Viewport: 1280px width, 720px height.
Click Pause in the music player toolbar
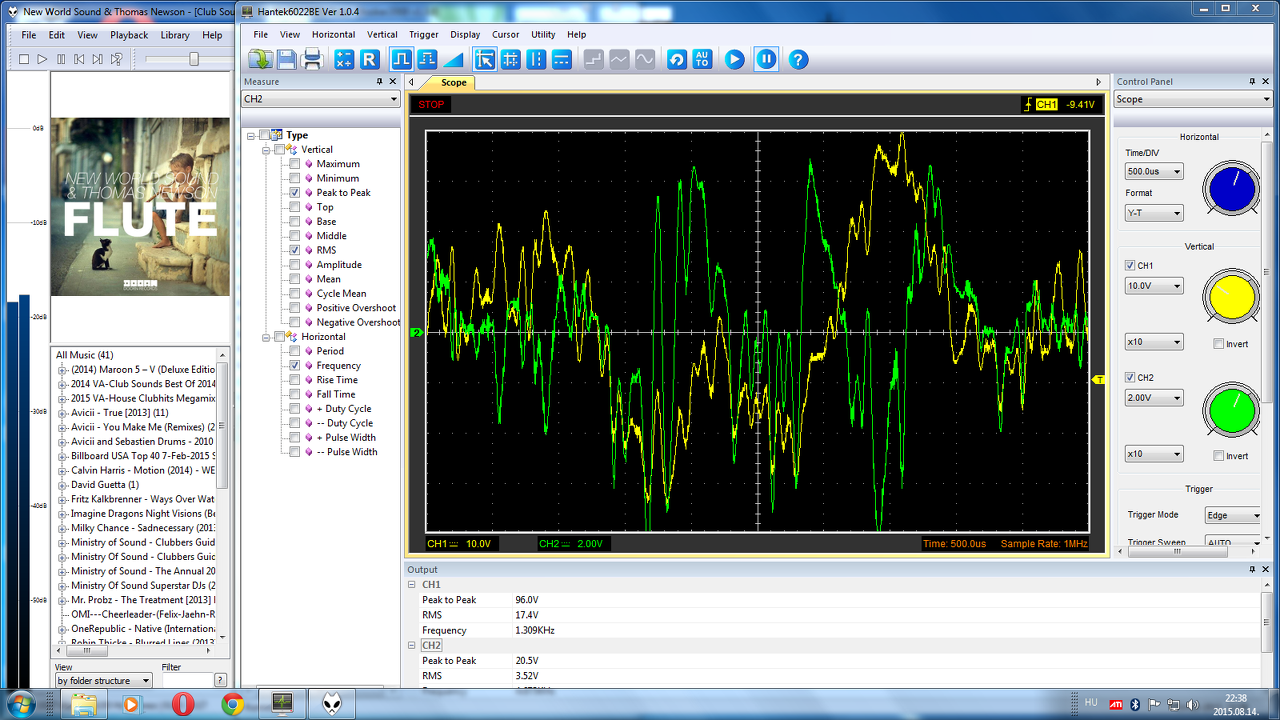click(x=61, y=59)
